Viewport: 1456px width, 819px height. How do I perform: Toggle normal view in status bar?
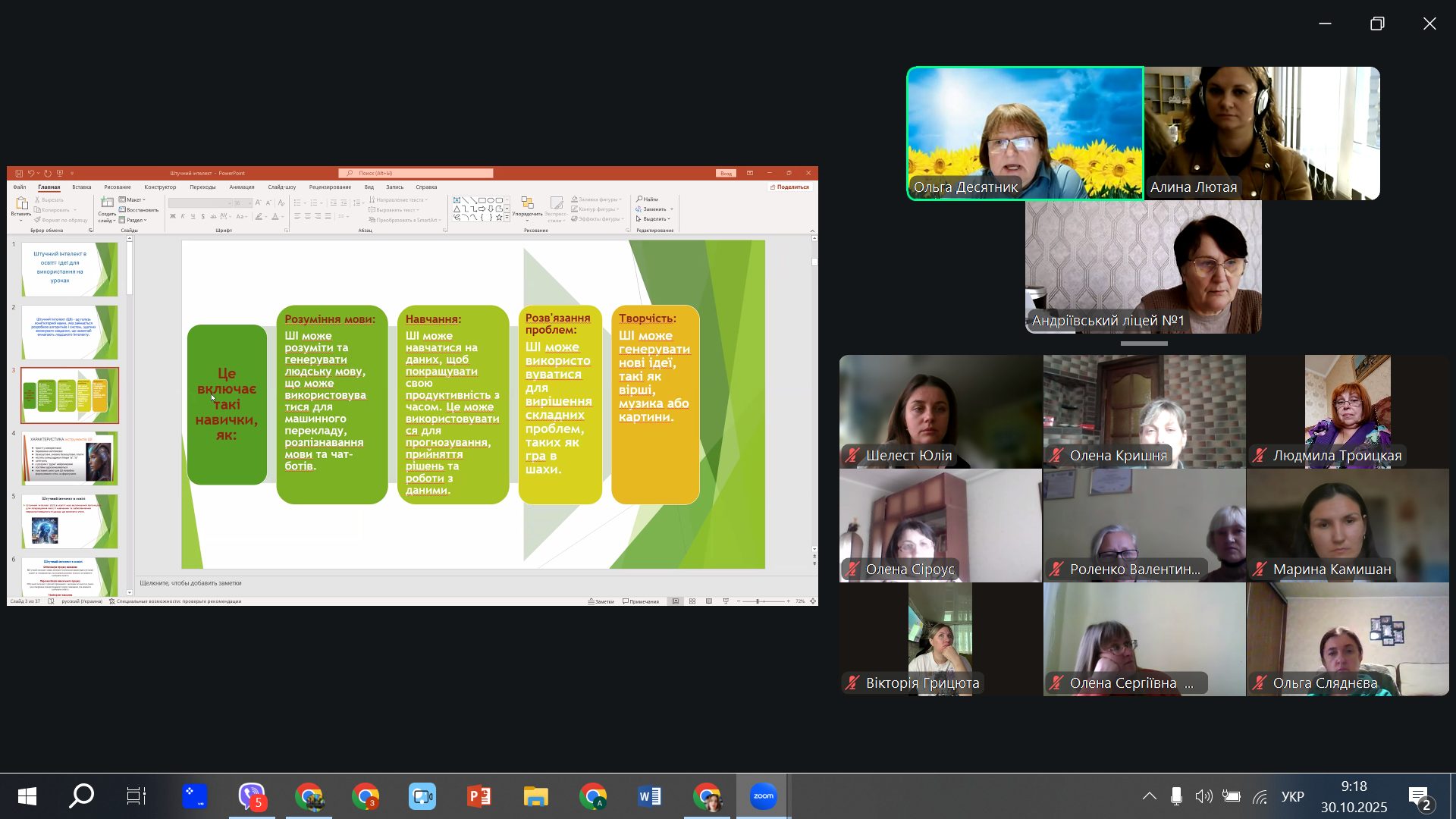[676, 601]
